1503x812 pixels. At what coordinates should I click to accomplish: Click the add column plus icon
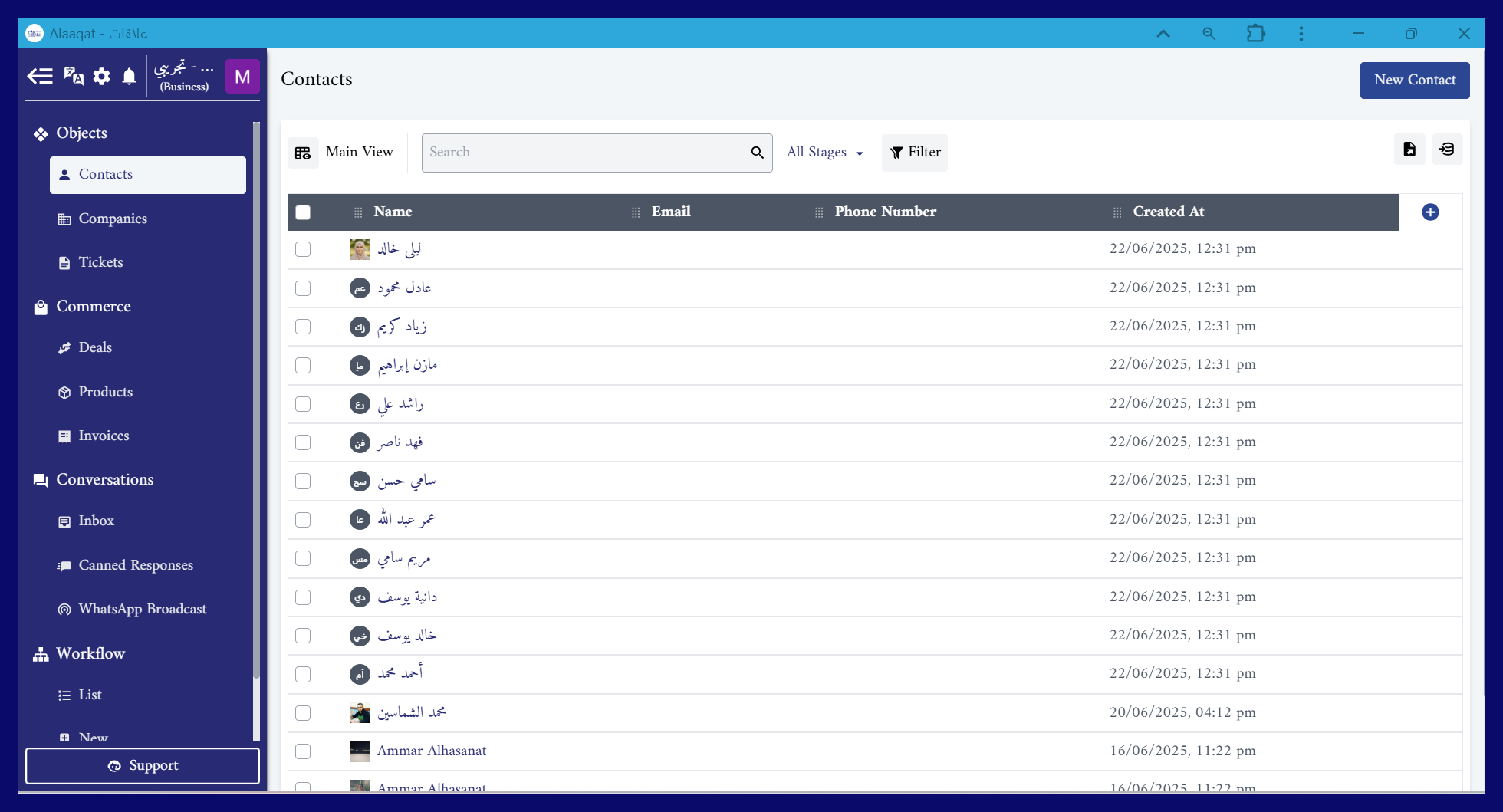coord(1429,212)
